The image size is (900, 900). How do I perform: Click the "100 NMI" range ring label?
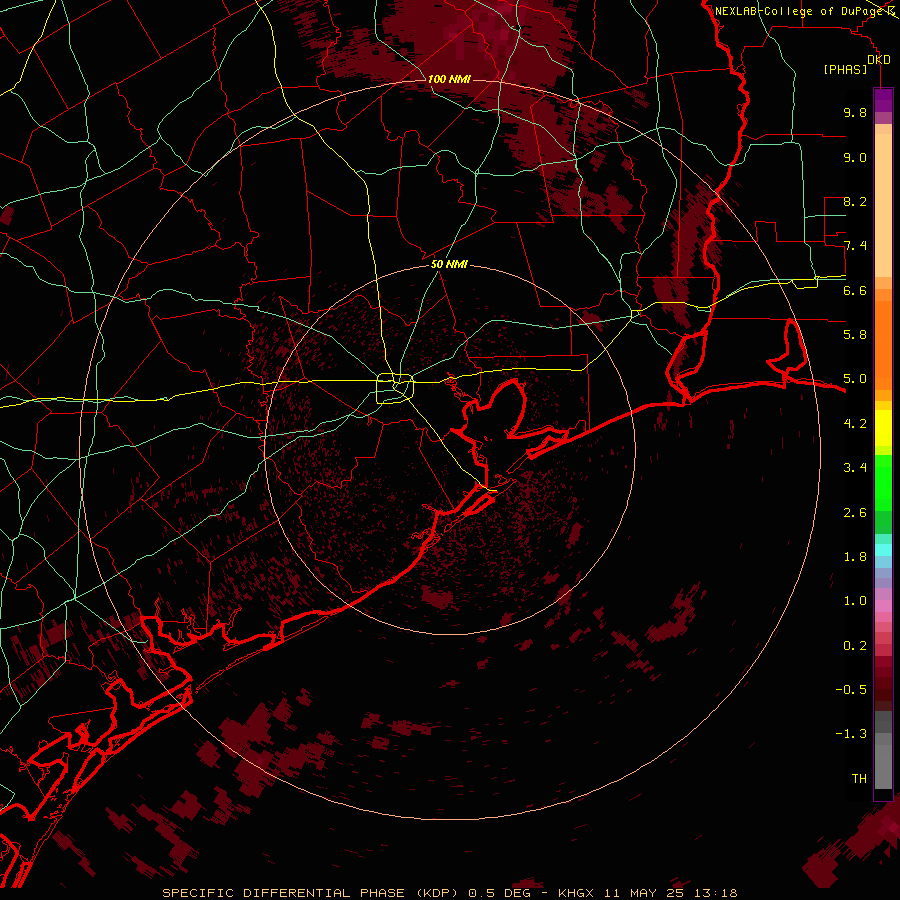[449, 79]
